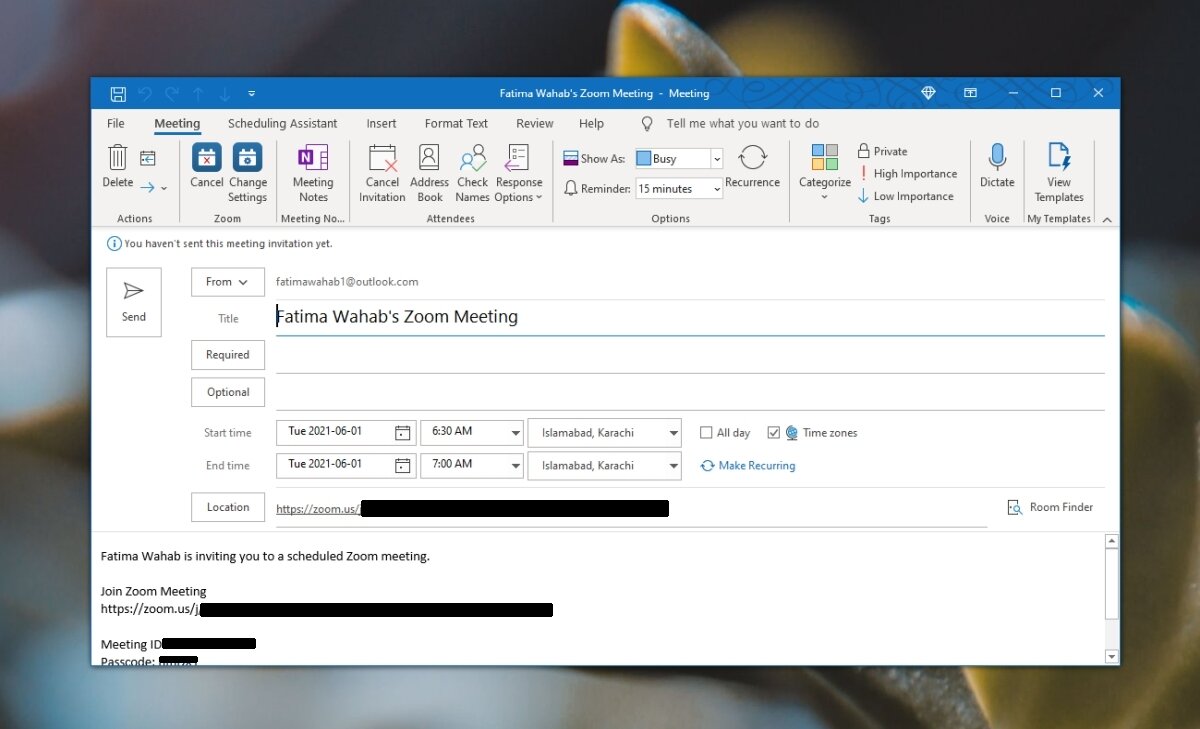This screenshot has width=1200, height=729.
Task: Click the Meeting Notes icon
Action: click(x=313, y=170)
